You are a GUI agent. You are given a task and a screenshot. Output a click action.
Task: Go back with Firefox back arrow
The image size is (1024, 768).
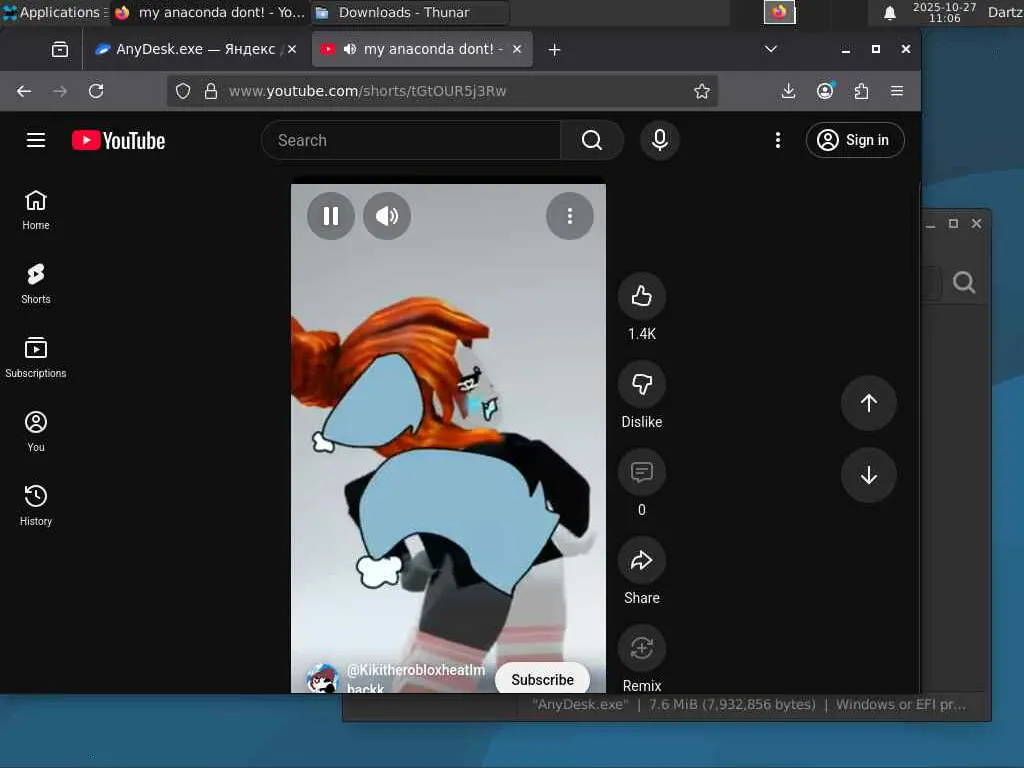tap(24, 91)
